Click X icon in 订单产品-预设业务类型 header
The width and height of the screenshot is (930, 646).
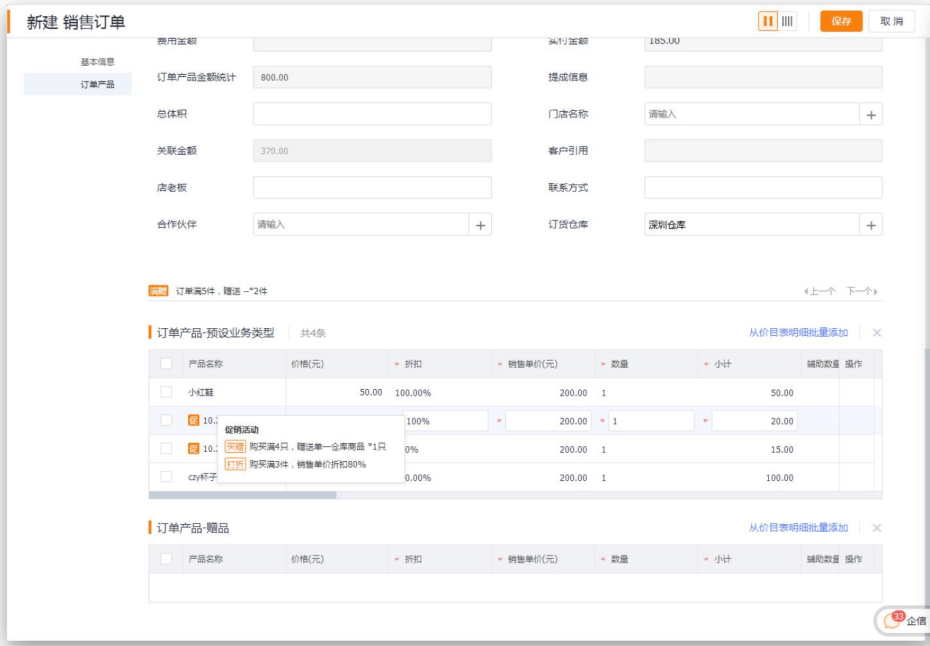pos(876,333)
